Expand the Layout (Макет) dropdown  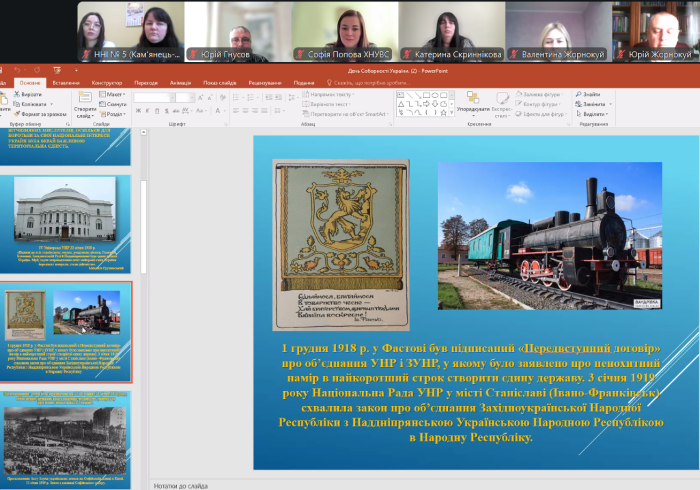click(112, 94)
